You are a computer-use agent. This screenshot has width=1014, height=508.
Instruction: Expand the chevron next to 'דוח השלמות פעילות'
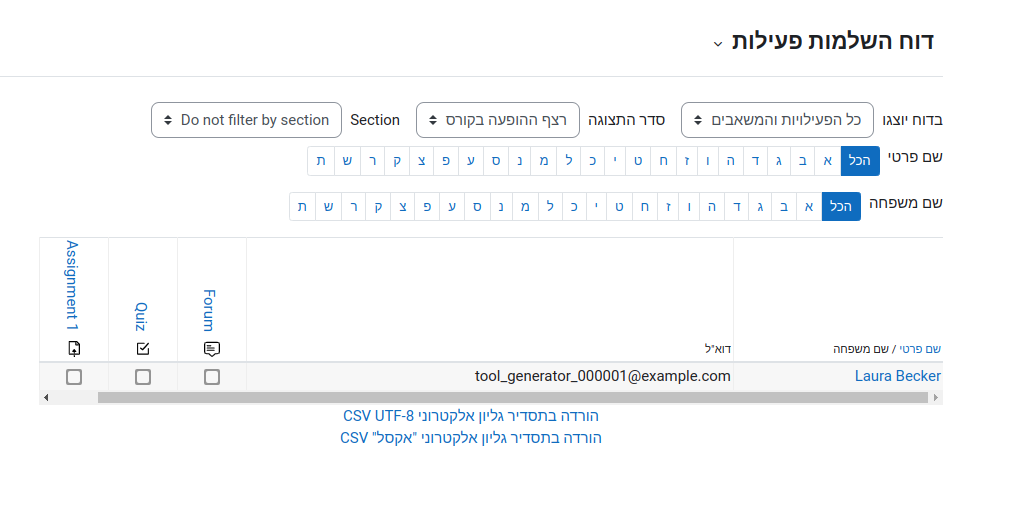717,44
